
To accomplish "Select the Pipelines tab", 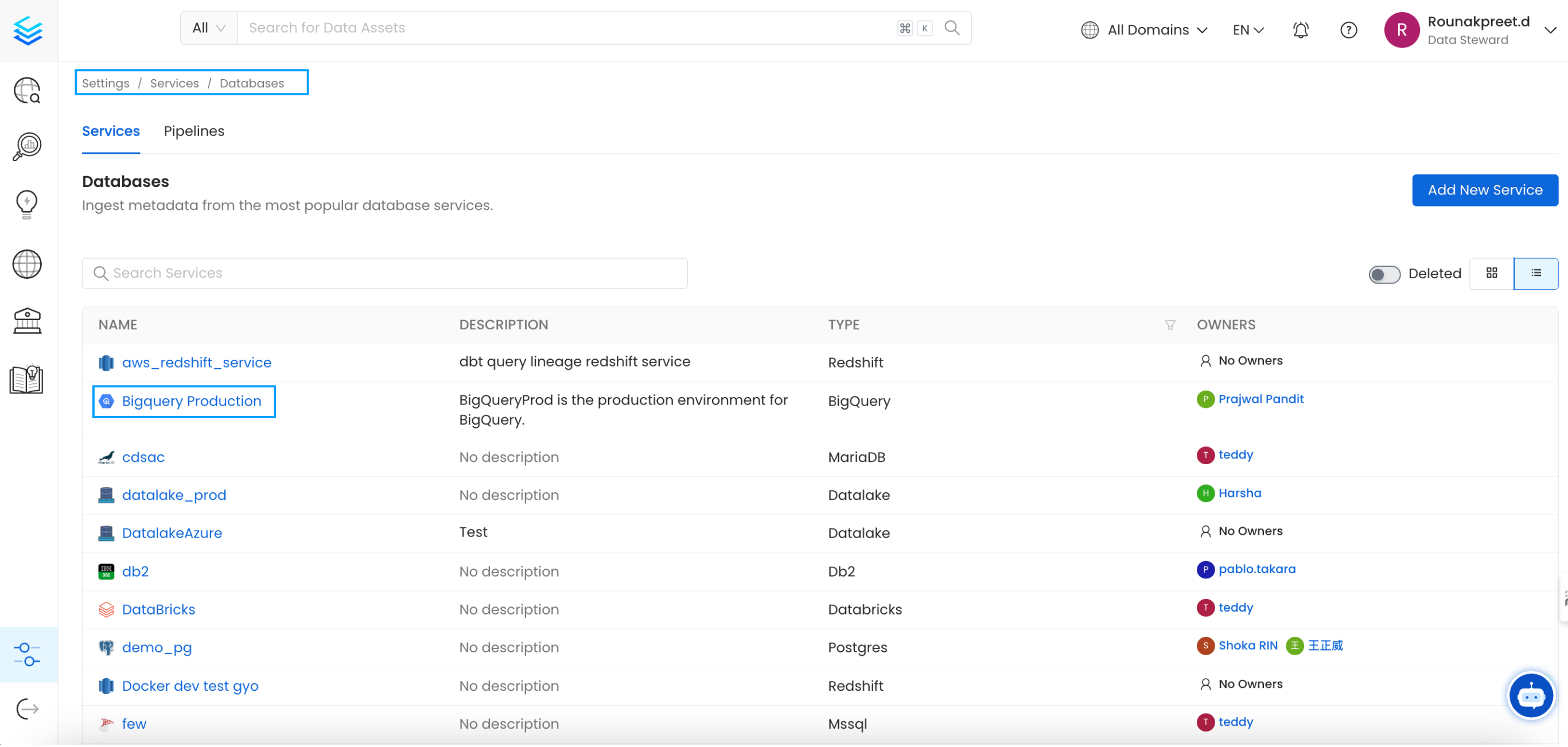I will tap(194, 131).
